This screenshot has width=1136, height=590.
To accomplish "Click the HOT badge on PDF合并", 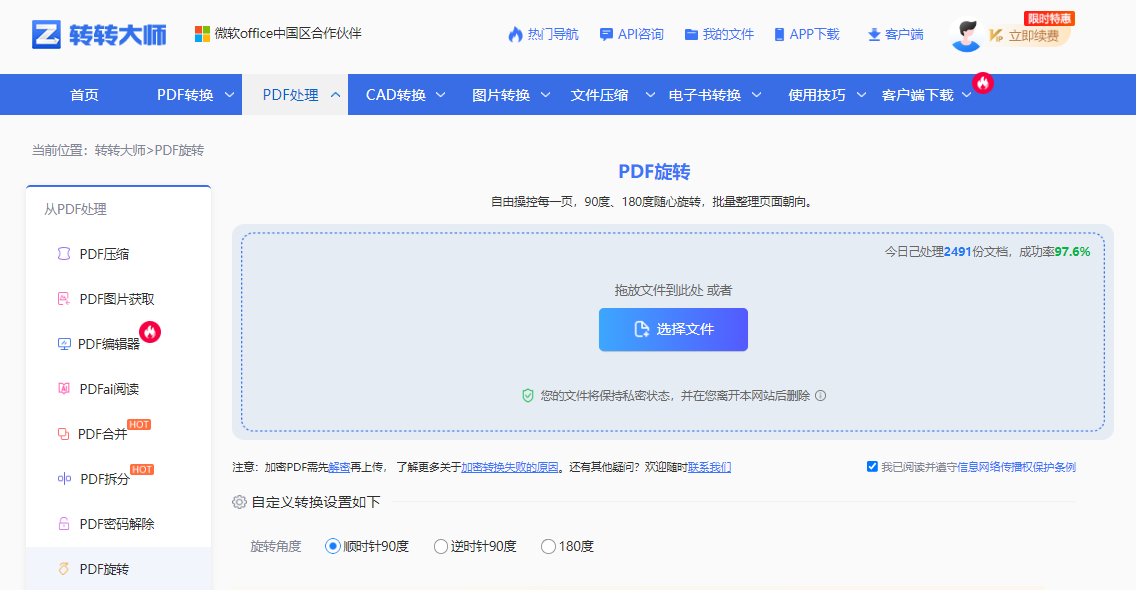I will click(139, 424).
